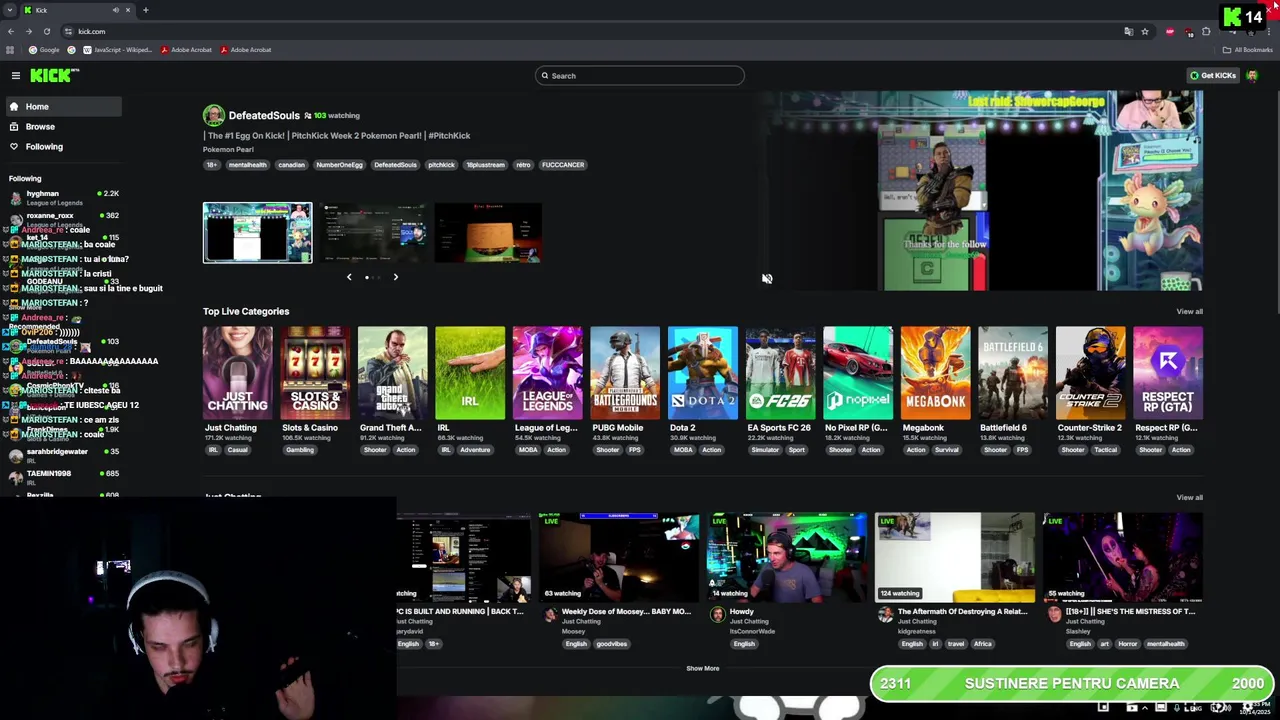Open EA Sports FC 26 category card
1280x720 pixels.
tap(780, 372)
